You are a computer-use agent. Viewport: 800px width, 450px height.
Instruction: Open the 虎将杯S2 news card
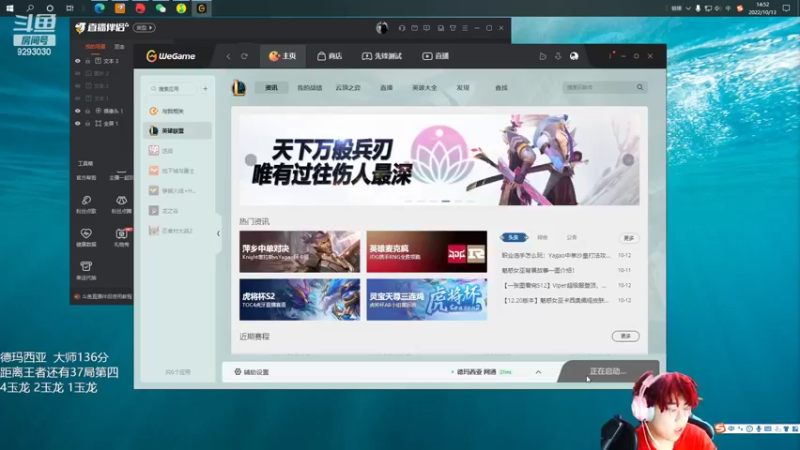pos(299,299)
